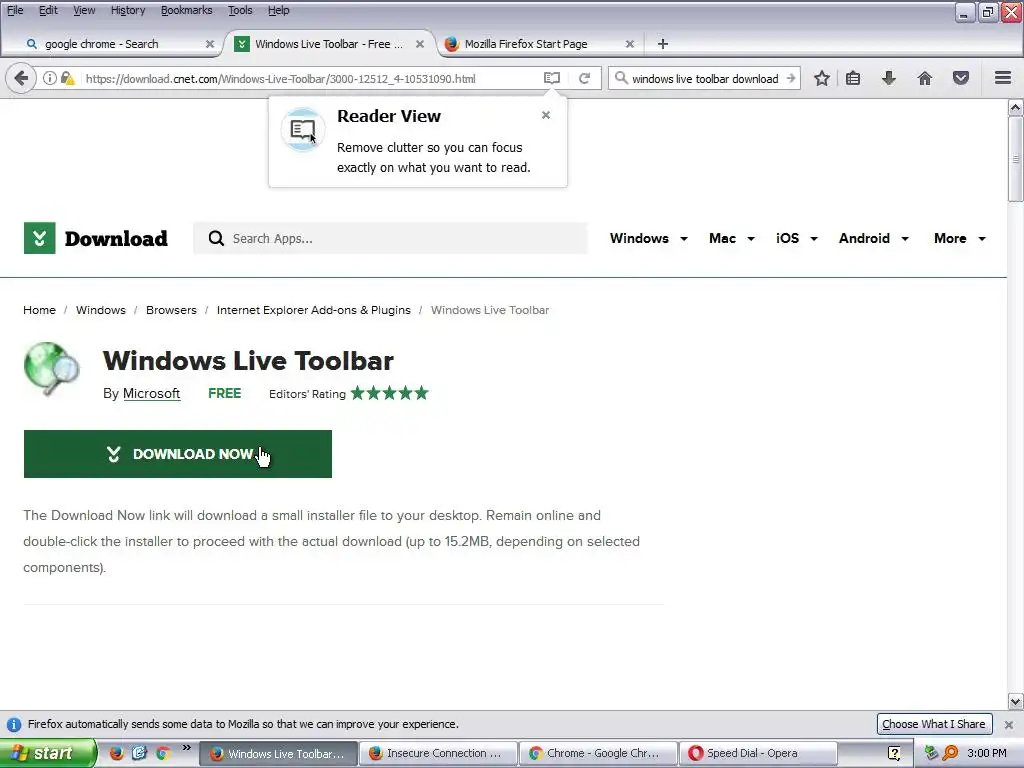Go to Home breadcrumb link
The width and height of the screenshot is (1024, 768).
(39, 310)
